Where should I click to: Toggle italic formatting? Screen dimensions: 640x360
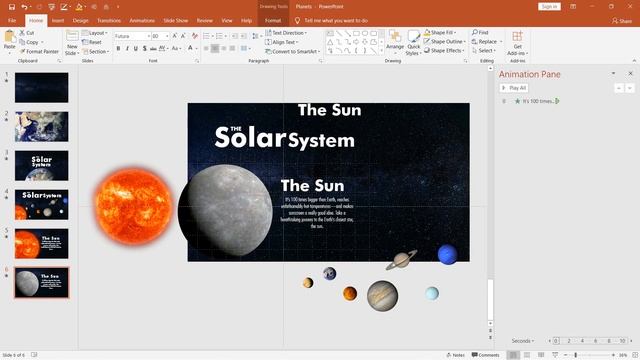[127, 49]
